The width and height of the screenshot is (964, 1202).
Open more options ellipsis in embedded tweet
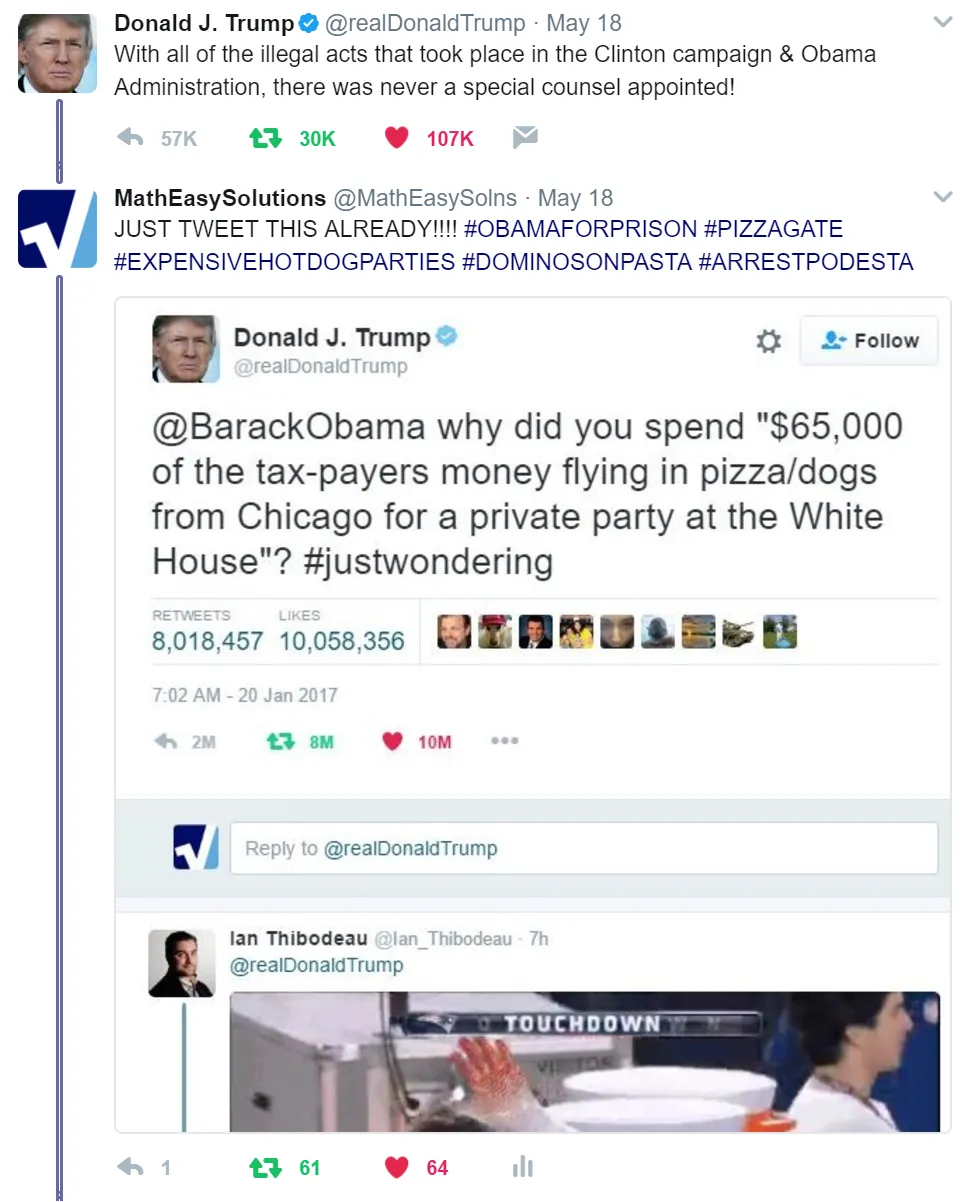(504, 741)
